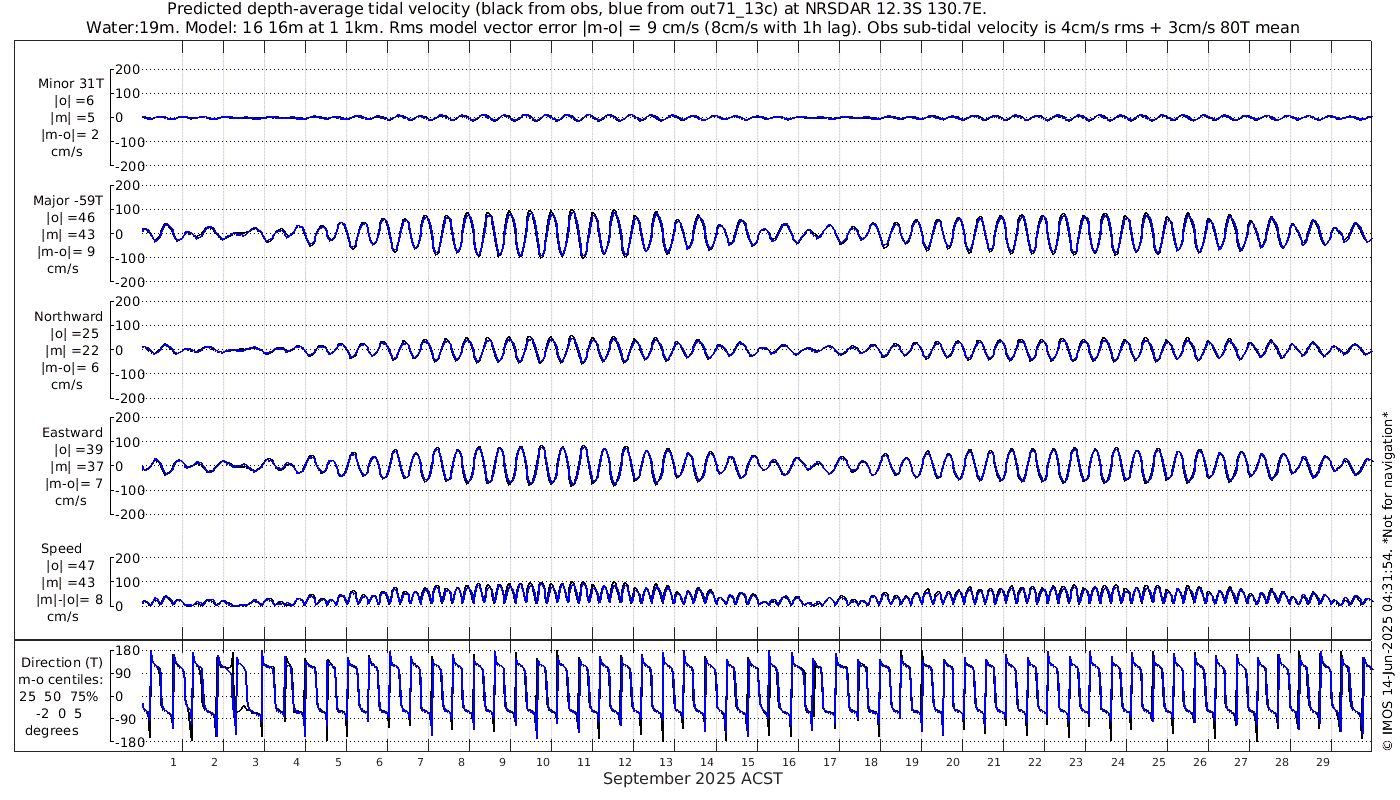Click "|m| =43" in the Major panel
Image resolution: width=1400 pixels, height=800 pixels.
pos(71,234)
